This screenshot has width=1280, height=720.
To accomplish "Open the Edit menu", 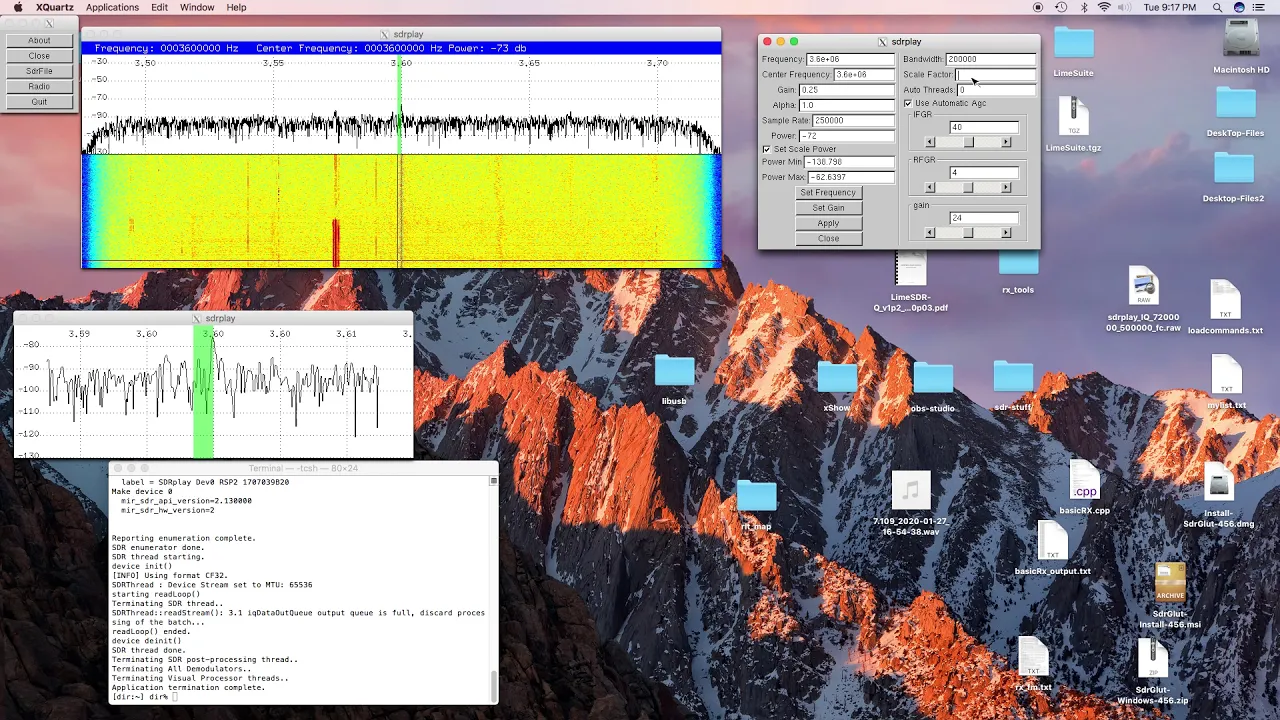I will click(x=159, y=7).
